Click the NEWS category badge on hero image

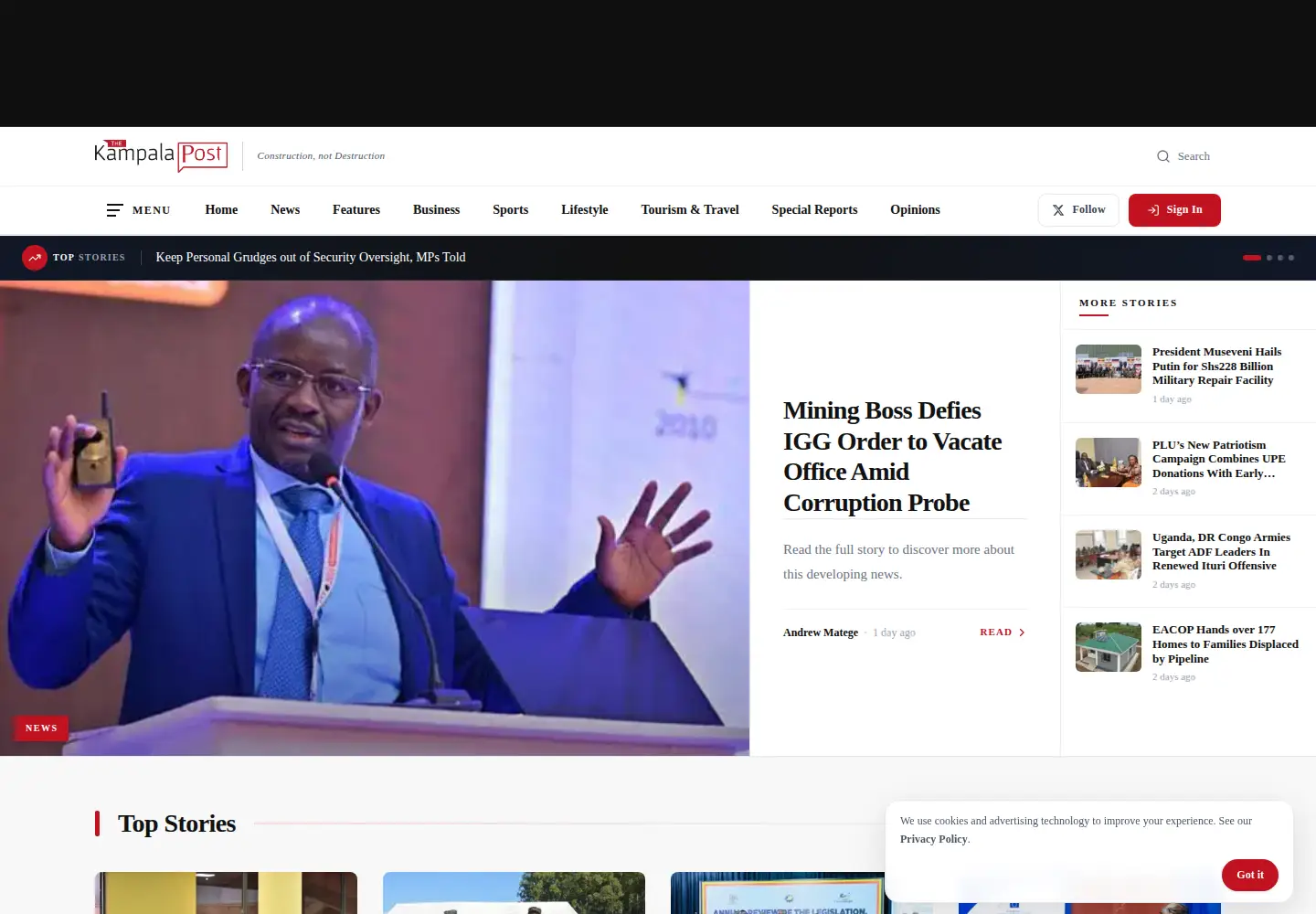pyautogui.click(x=41, y=728)
